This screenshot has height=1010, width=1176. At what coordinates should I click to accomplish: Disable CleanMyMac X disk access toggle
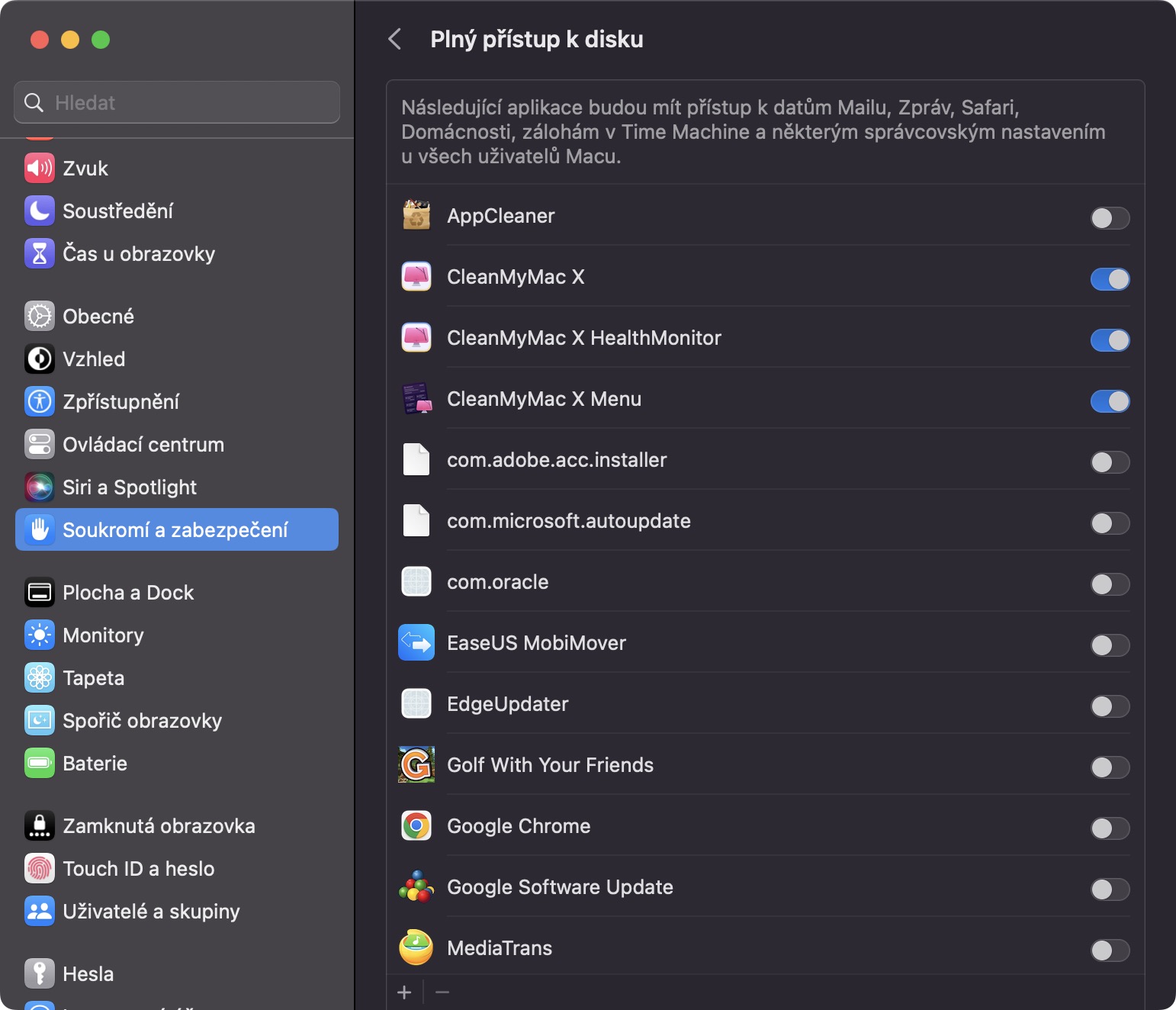1110,279
